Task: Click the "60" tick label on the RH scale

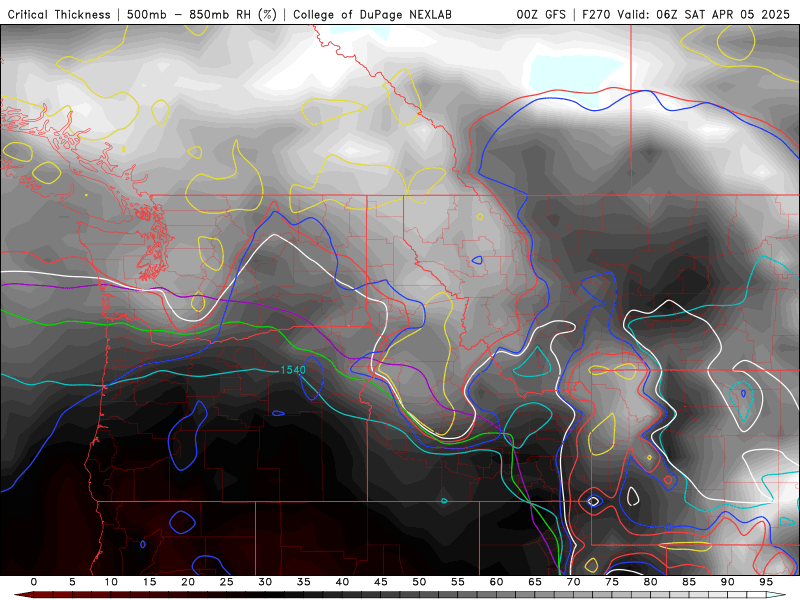Action: [496, 582]
